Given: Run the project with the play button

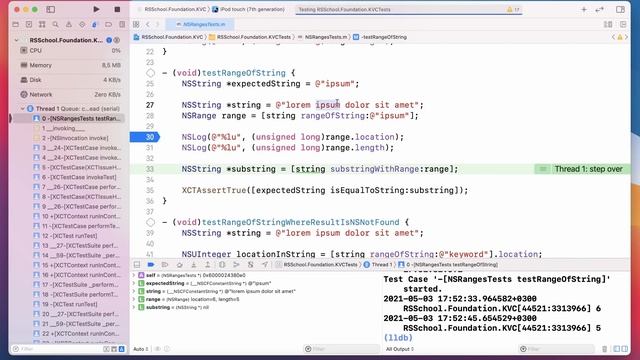Looking at the screenshot, I should pyautogui.click(x=96, y=9).
